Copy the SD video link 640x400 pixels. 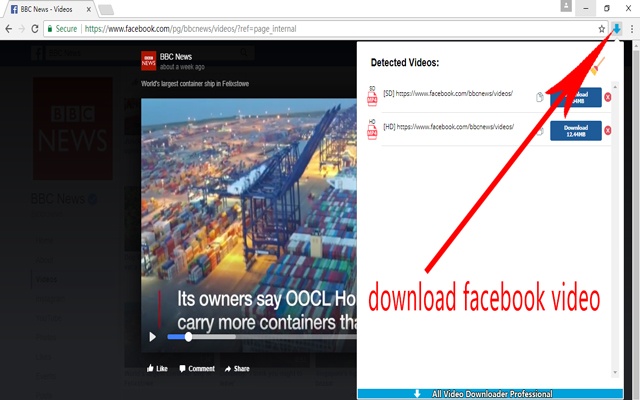coord(540,97)
